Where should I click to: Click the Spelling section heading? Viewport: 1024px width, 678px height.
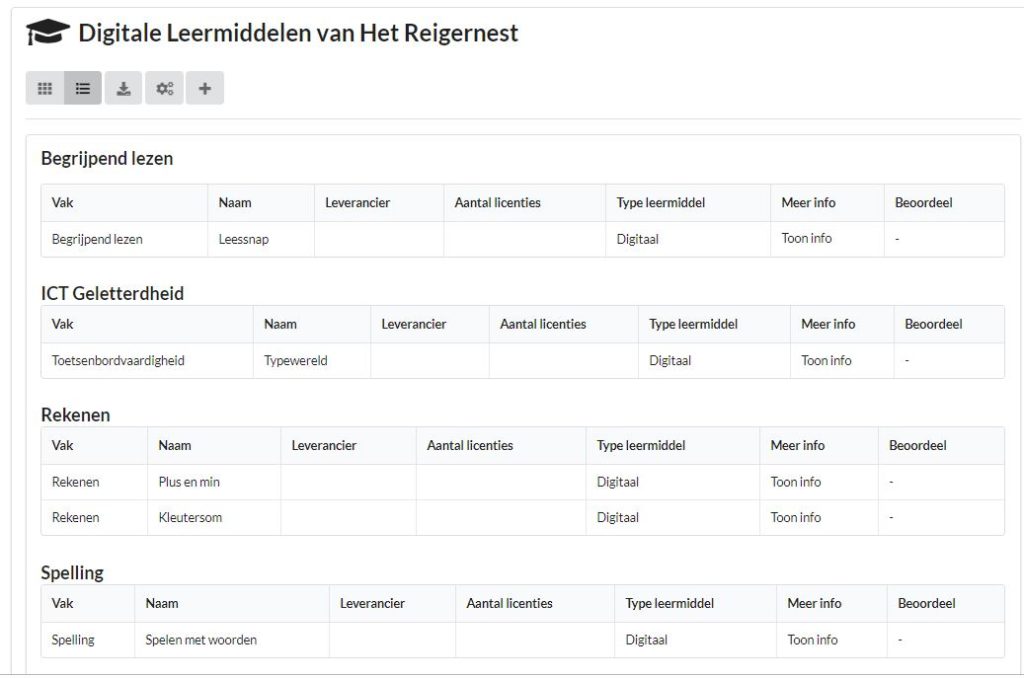pyautogui.click(x=72, y=573)
